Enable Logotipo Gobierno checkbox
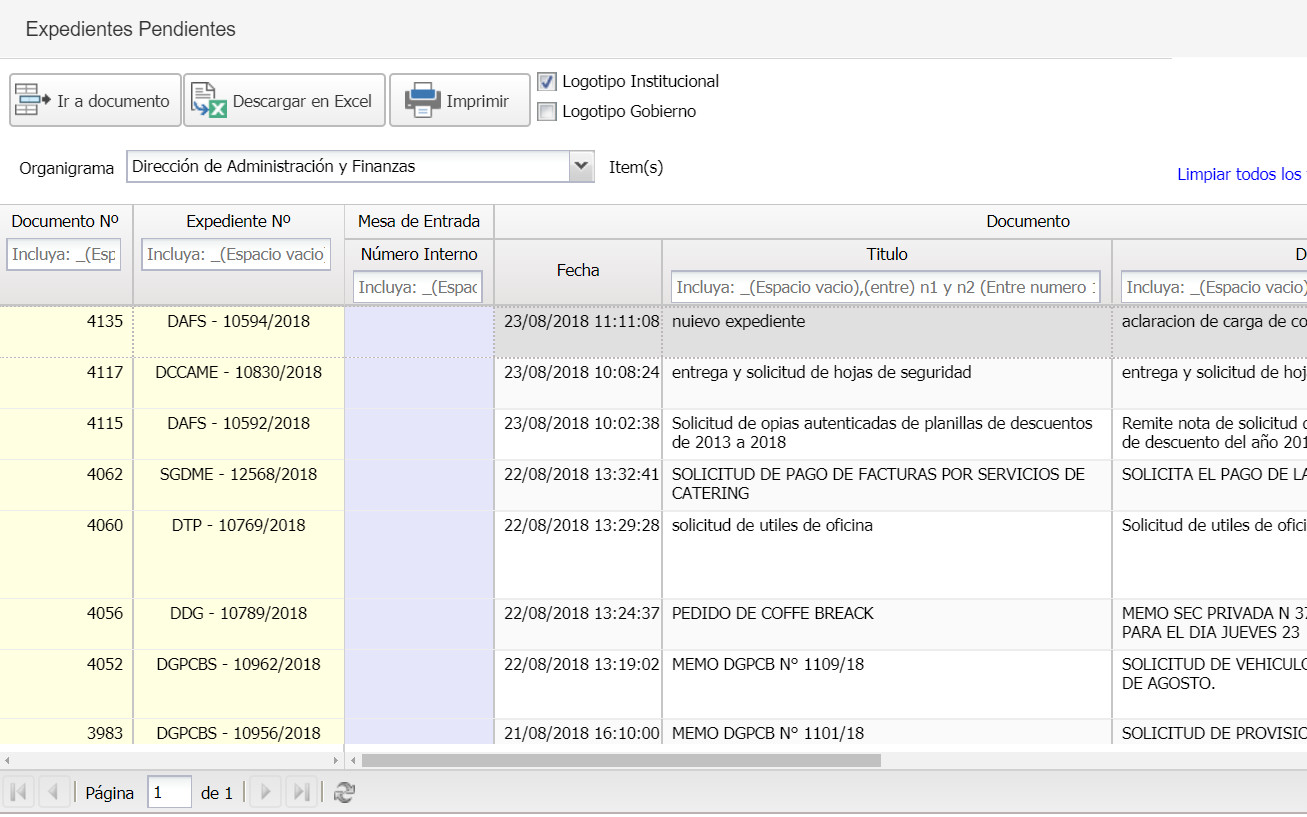This screenshot has height=817, width=1307. (x=547, y=112)
